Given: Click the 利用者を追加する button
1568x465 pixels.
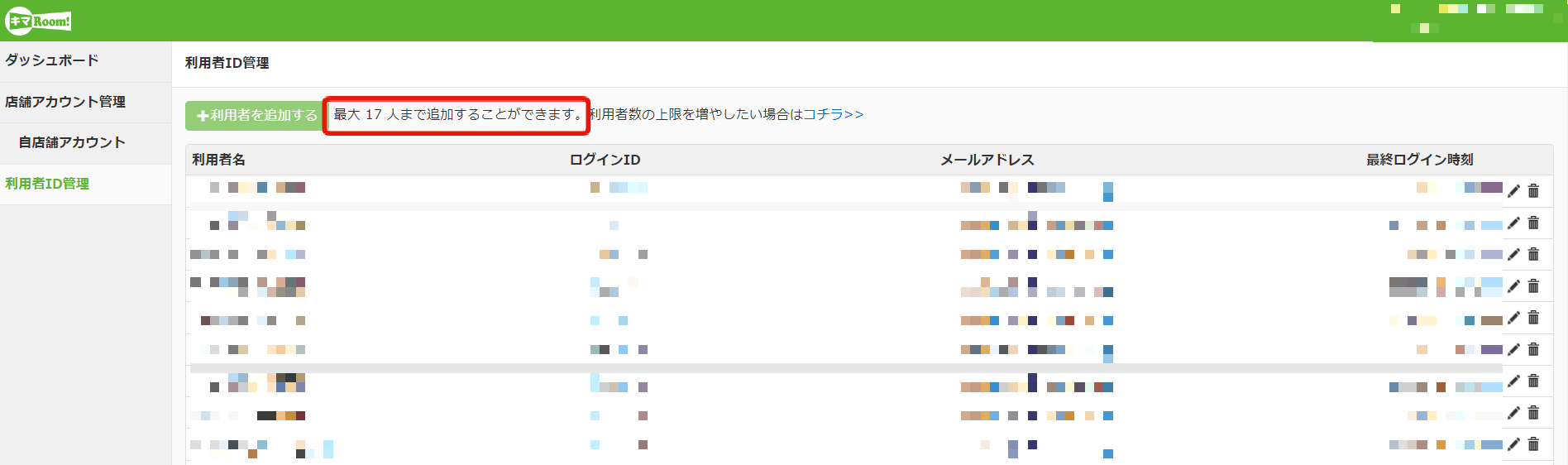Looking at the screenshot, I should click(255, 116).
